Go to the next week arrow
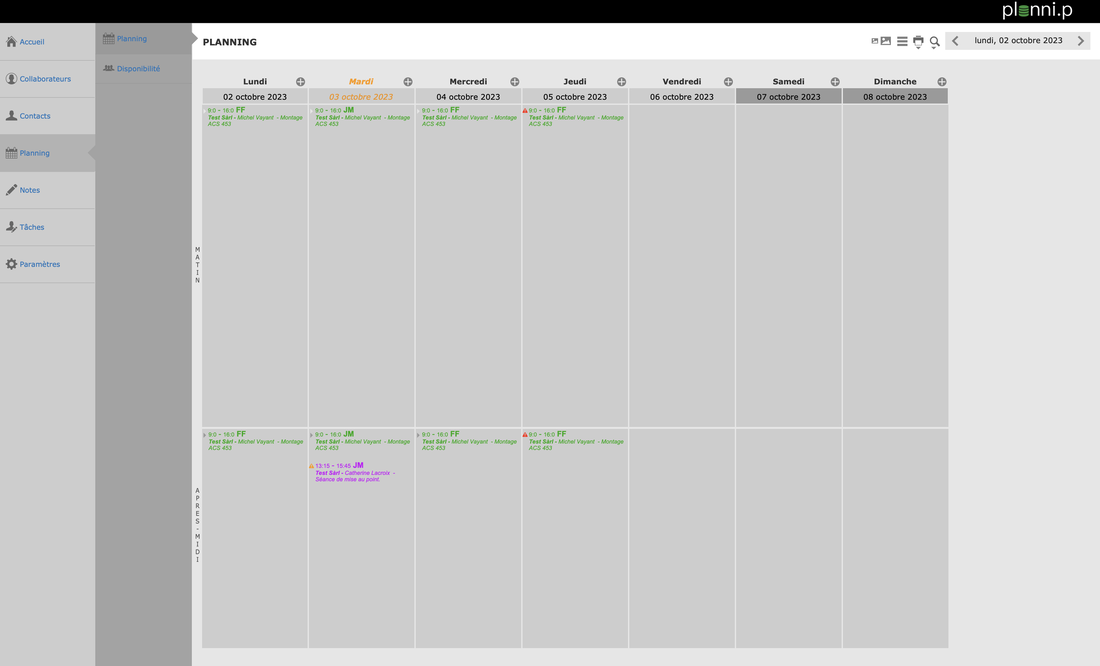 (1080, 41)
